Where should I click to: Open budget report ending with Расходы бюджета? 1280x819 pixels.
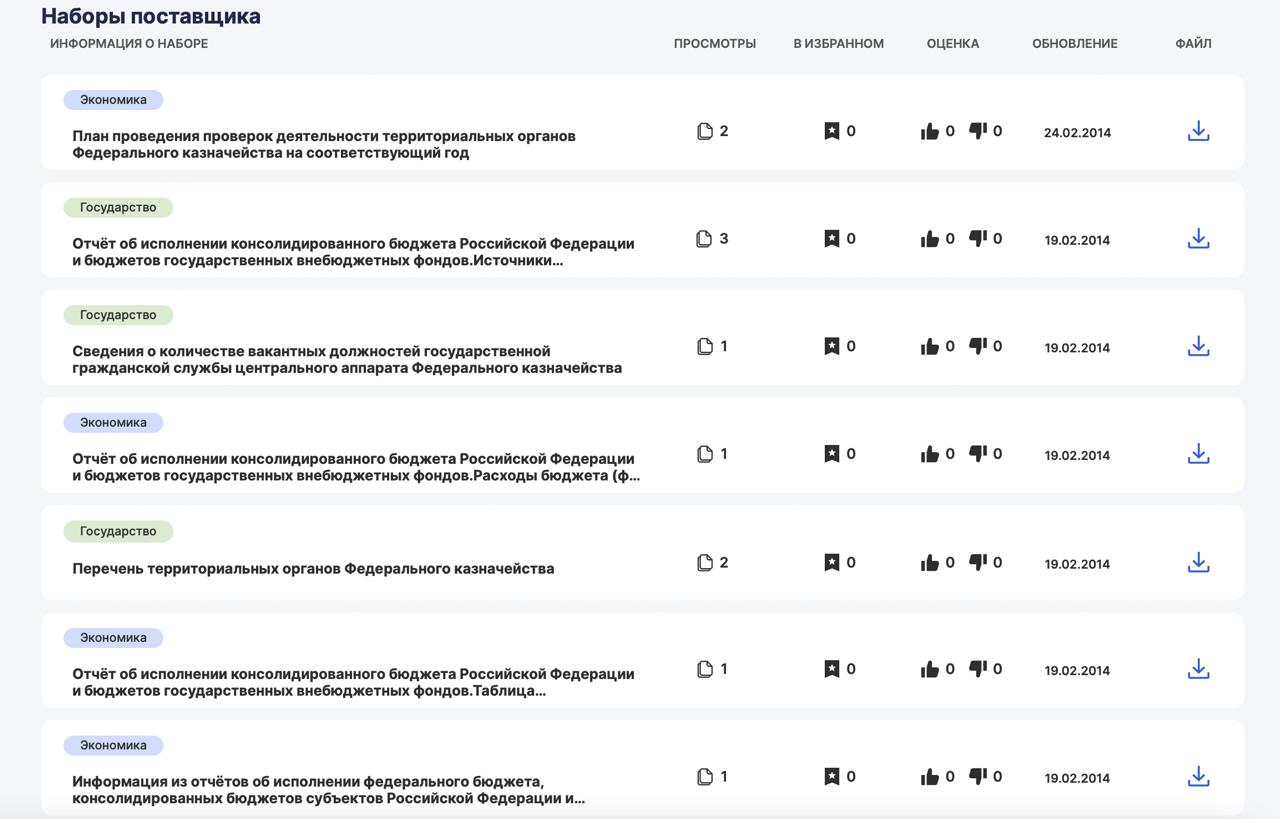click(356, 467)
